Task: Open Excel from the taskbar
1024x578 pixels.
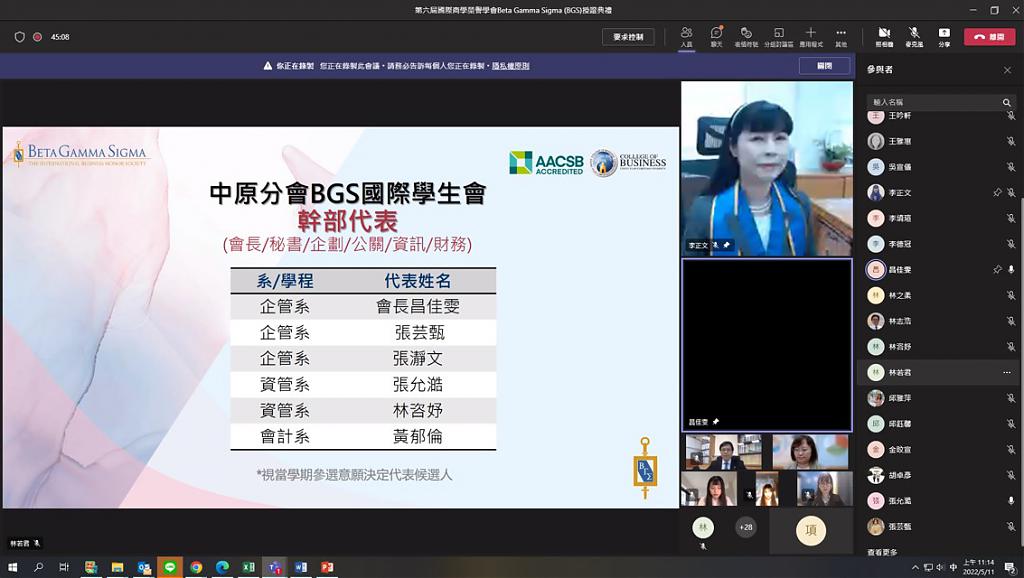Action: (x=248, y=567)
